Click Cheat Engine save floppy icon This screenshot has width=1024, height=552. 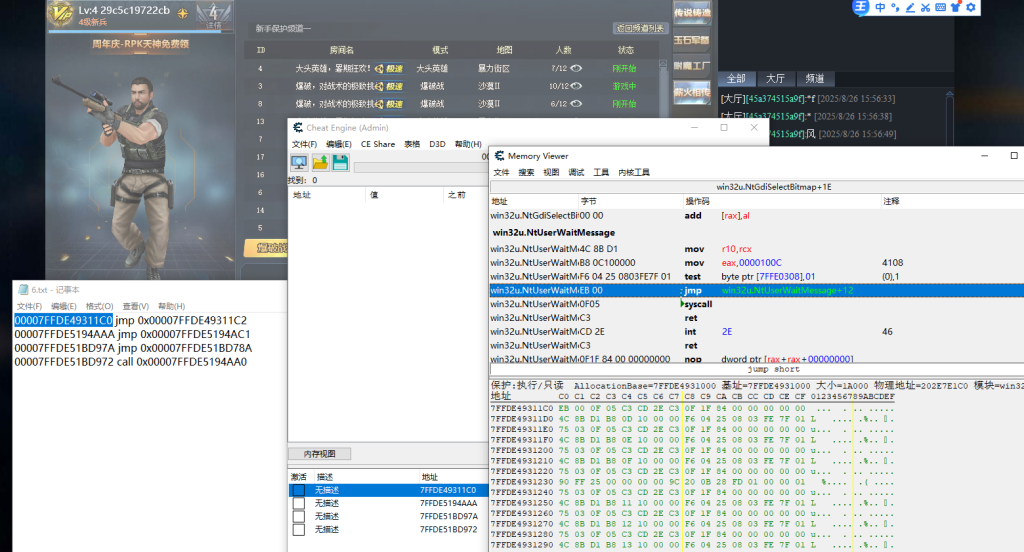[x=340, y=163]
